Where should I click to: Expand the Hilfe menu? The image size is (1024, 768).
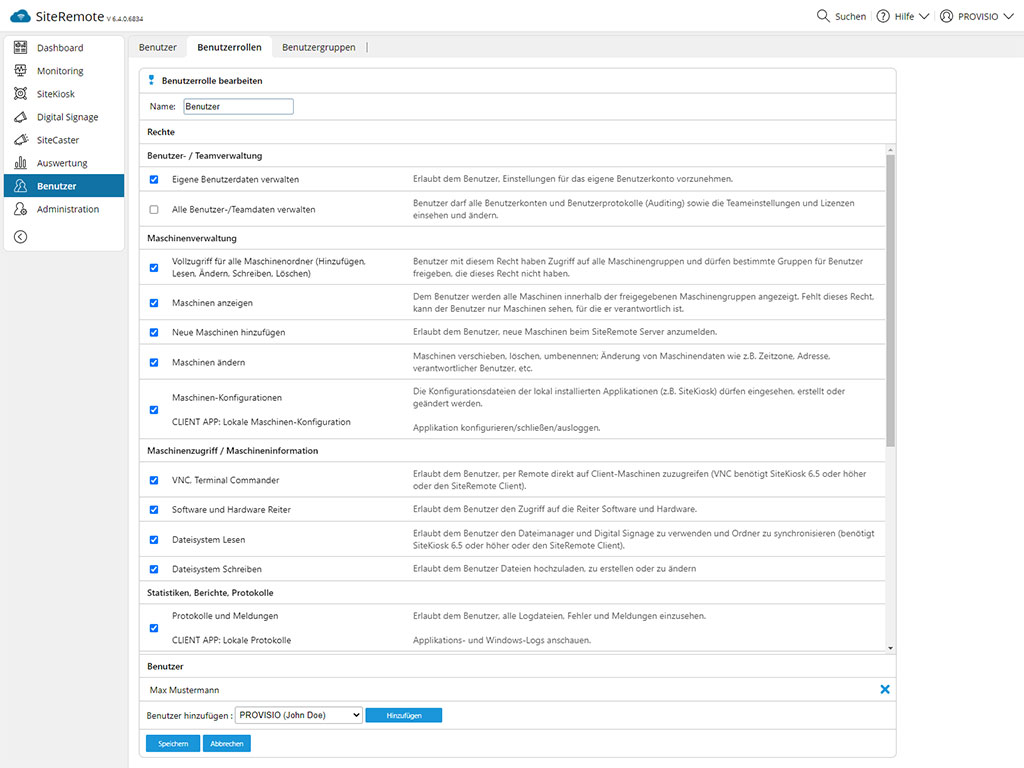903,16
